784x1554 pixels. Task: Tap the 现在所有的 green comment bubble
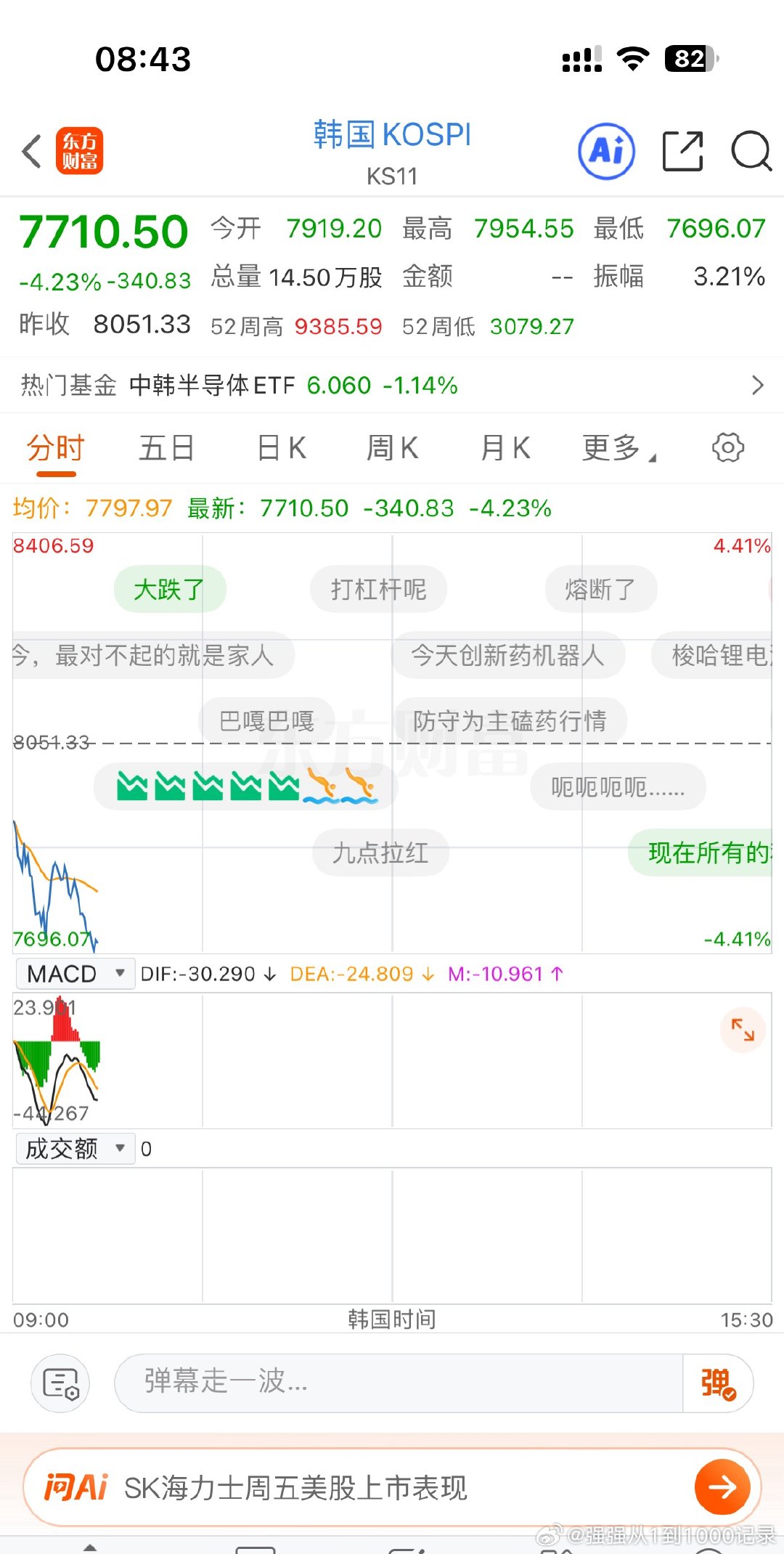click(x=701, y=852)
